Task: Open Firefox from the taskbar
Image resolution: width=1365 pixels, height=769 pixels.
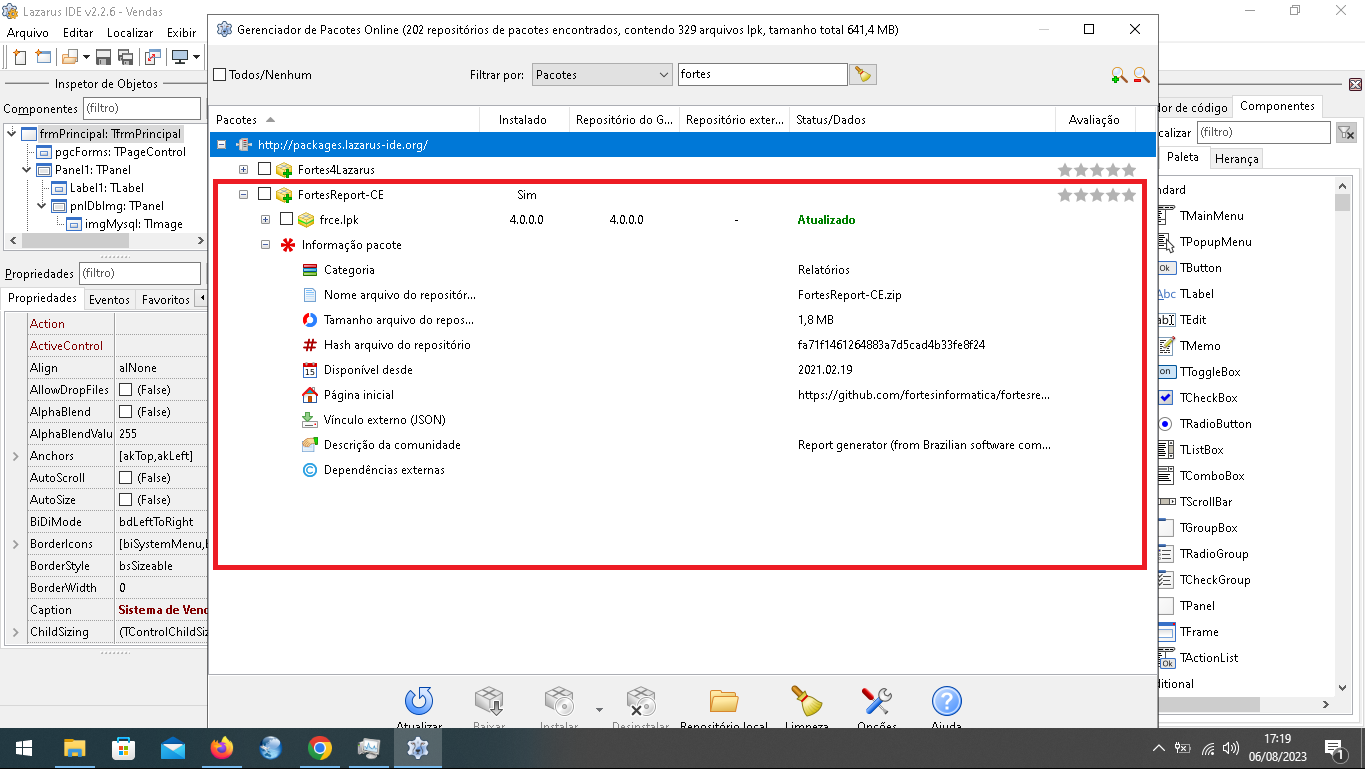Action: [221, 748]
